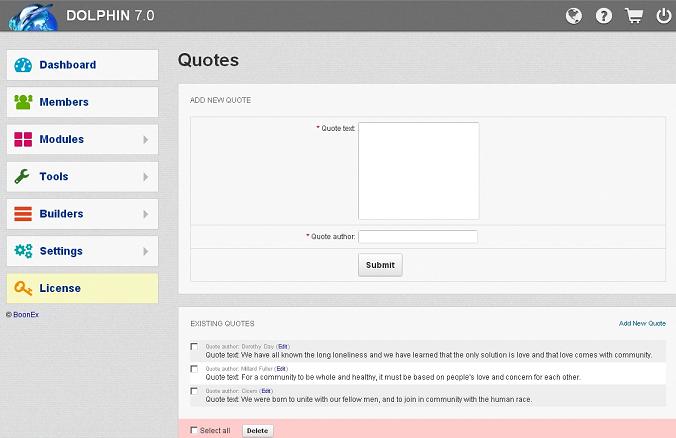Viewport: 676px width, 438px height.
Task: Open the Members menu item
Action: [x=82, y=102]
